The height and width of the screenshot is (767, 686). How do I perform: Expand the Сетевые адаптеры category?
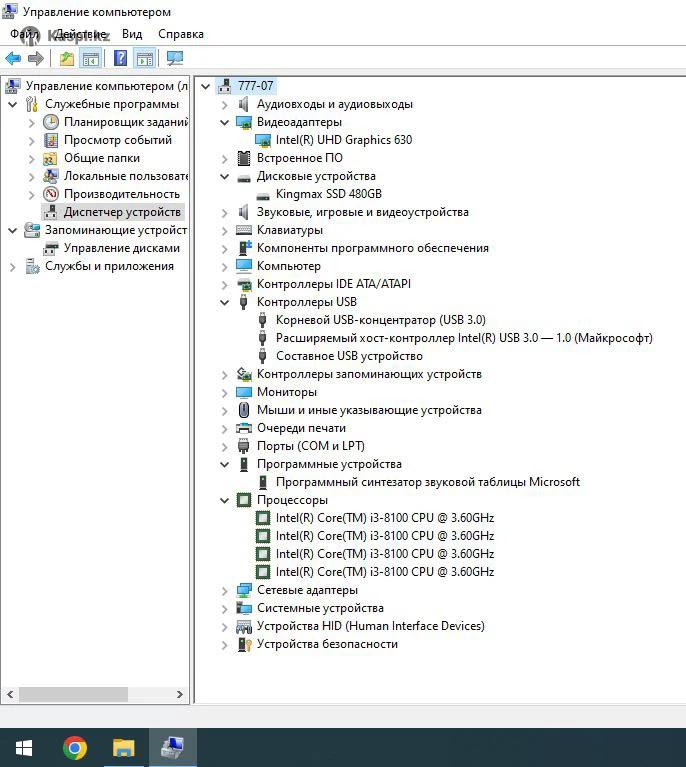click(225, 590)
